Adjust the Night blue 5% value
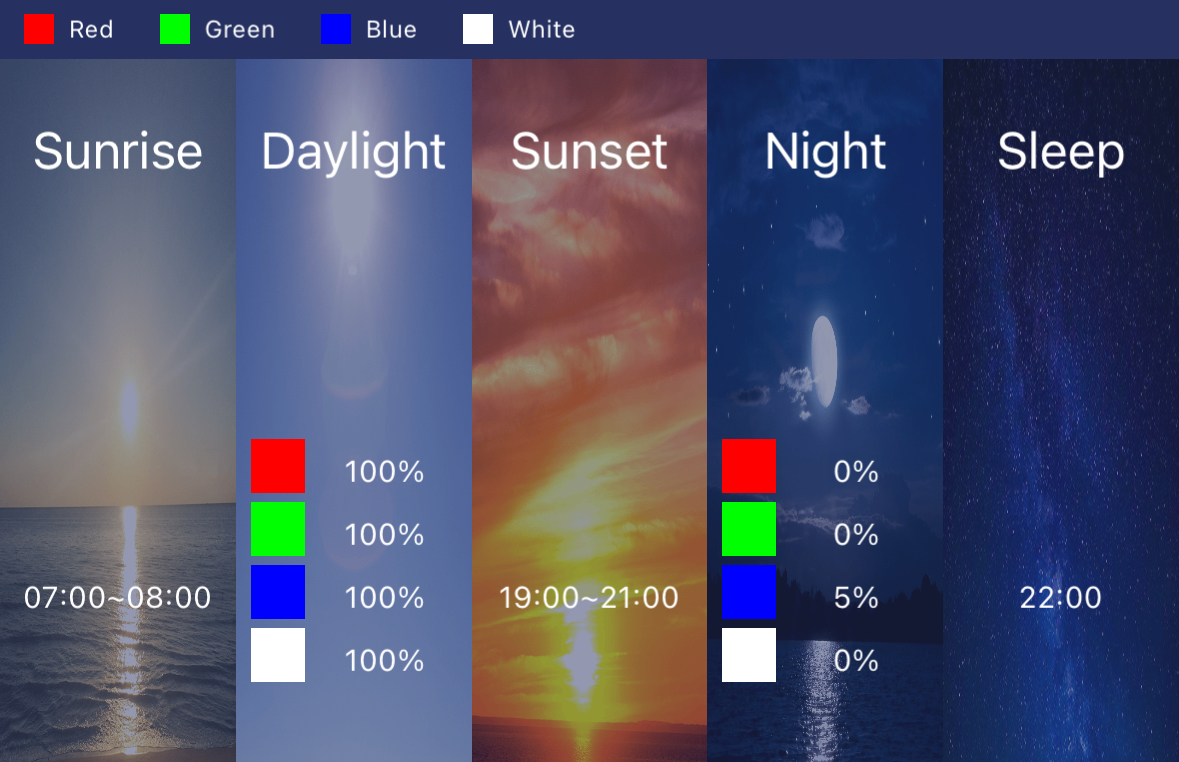This screenshot has height=762, width=1179. (x=856, y=598)
